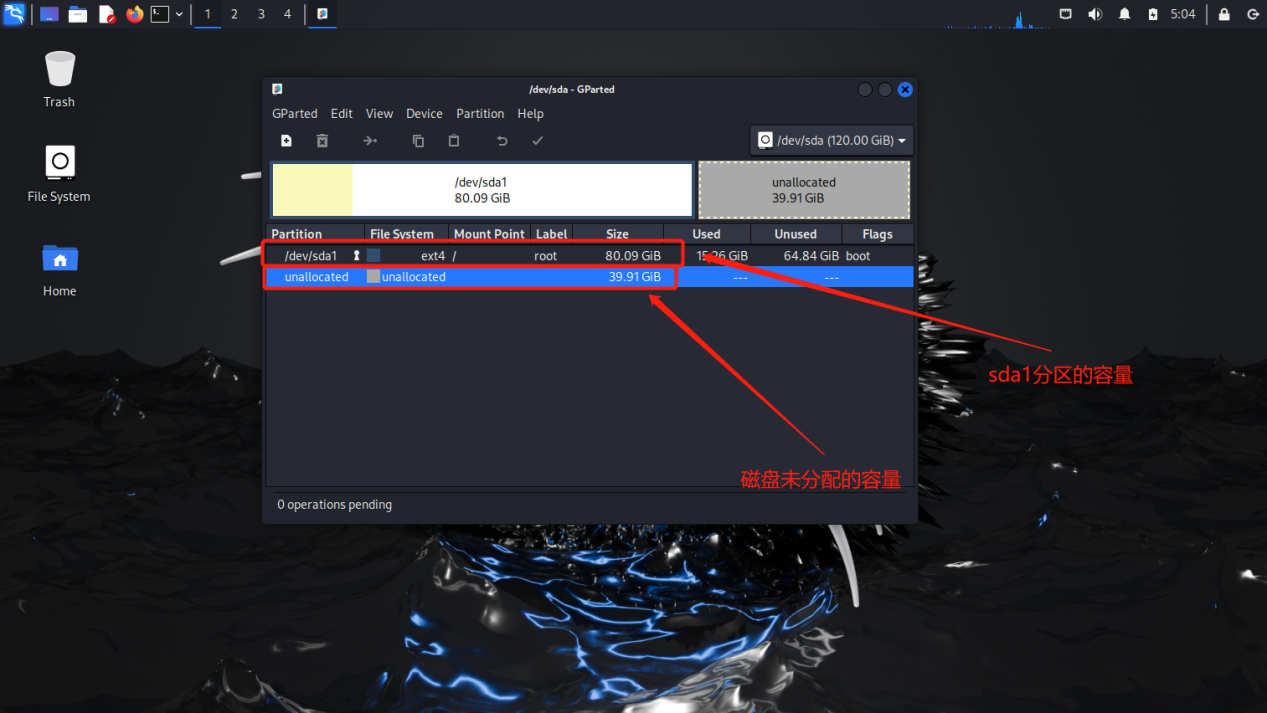The width and height of the screenshot is (1267, 713).
Task: Click the Paste partition toolbar icon
Action: pos(454,141)
